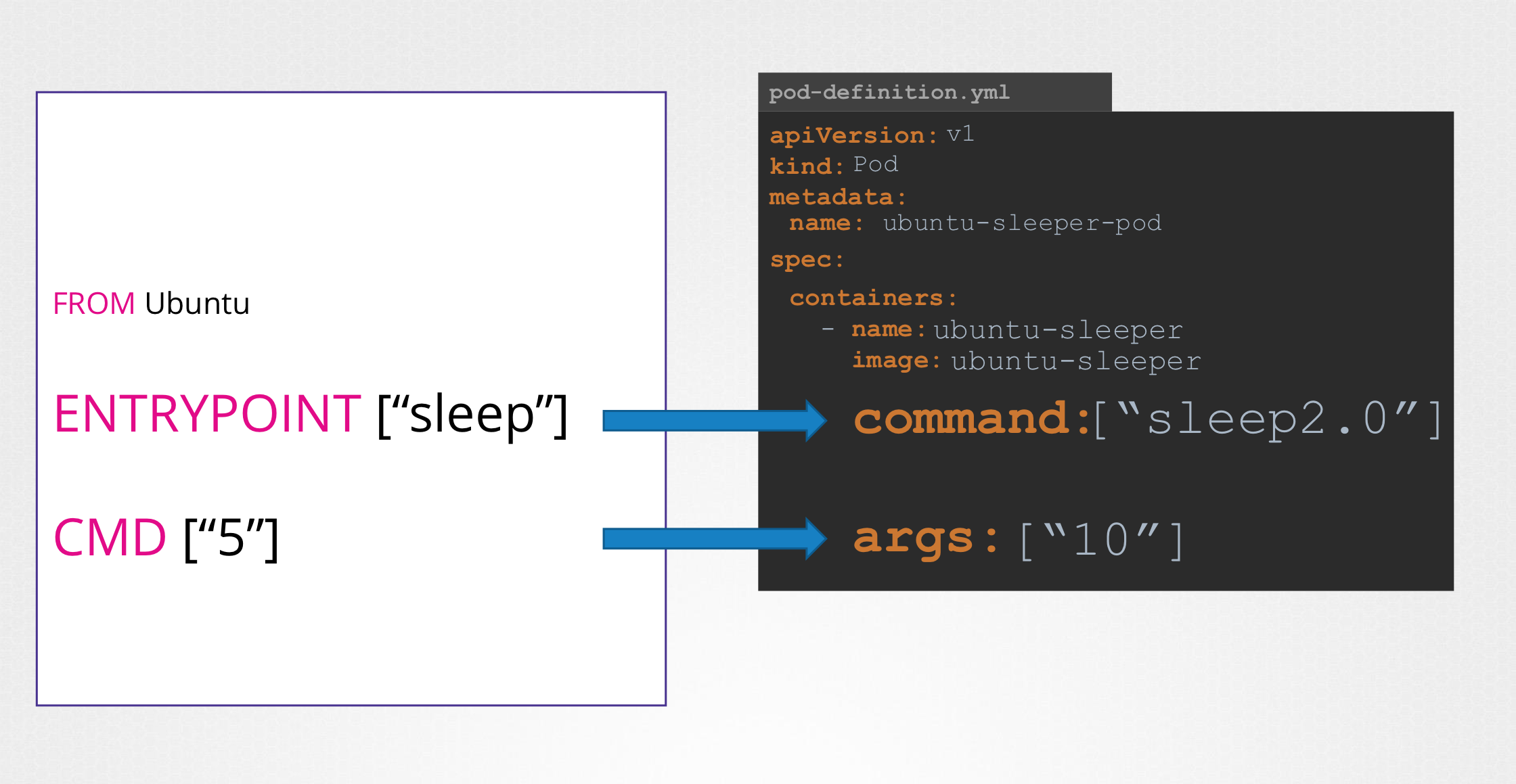The height and width of the screenshot is (784, 1516).
Task: Click the kind: Pod entry
Action: 832,164
